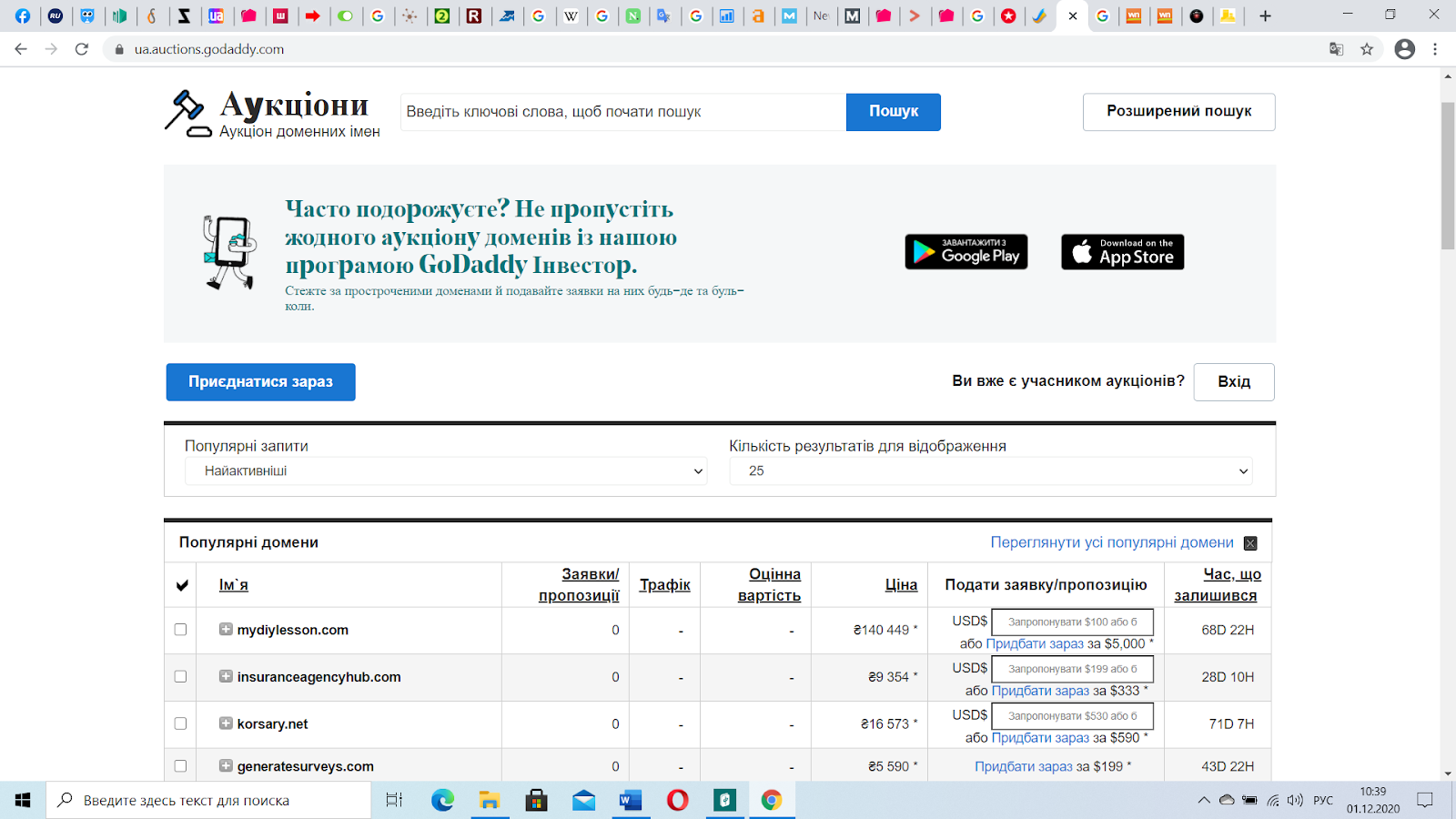The image size is (1456, 819).
Task: Sort the table by Трафік column
Action: (x=665, y=585)
